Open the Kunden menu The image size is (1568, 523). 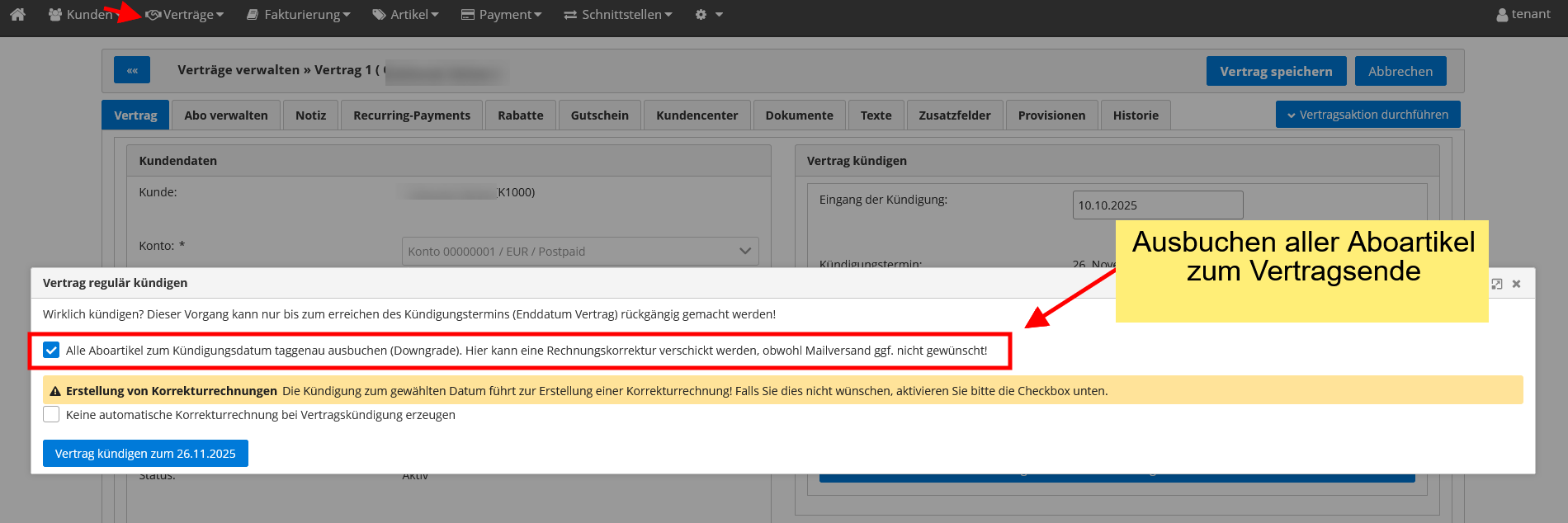coord(81,15)
